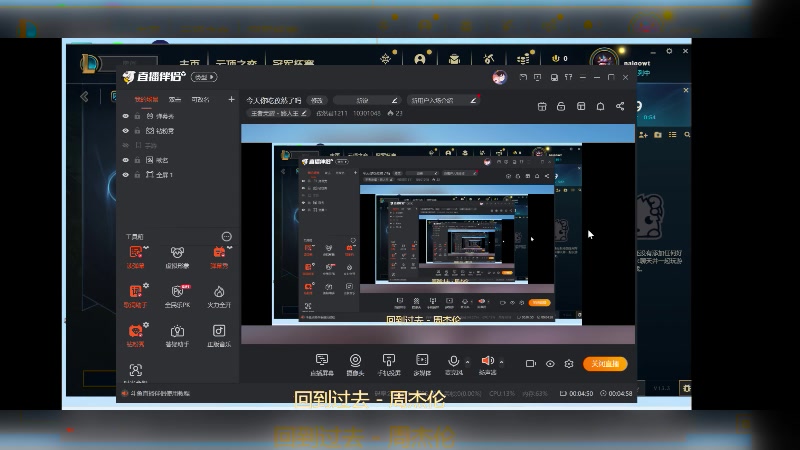Toggle the lock on the first source row

137,116
